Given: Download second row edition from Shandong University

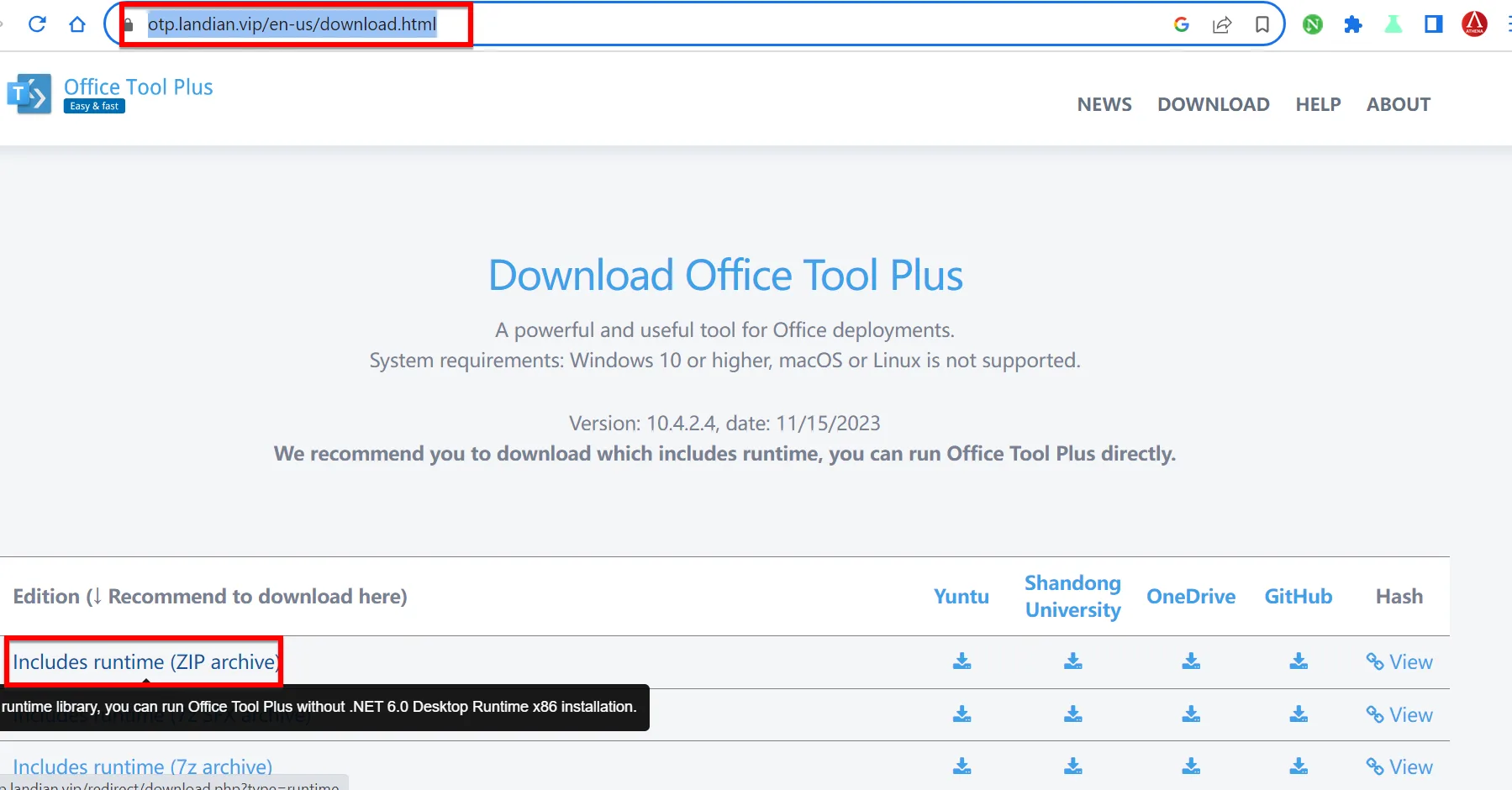Looking at the screenshot, I should click(x=1073, y=714).
